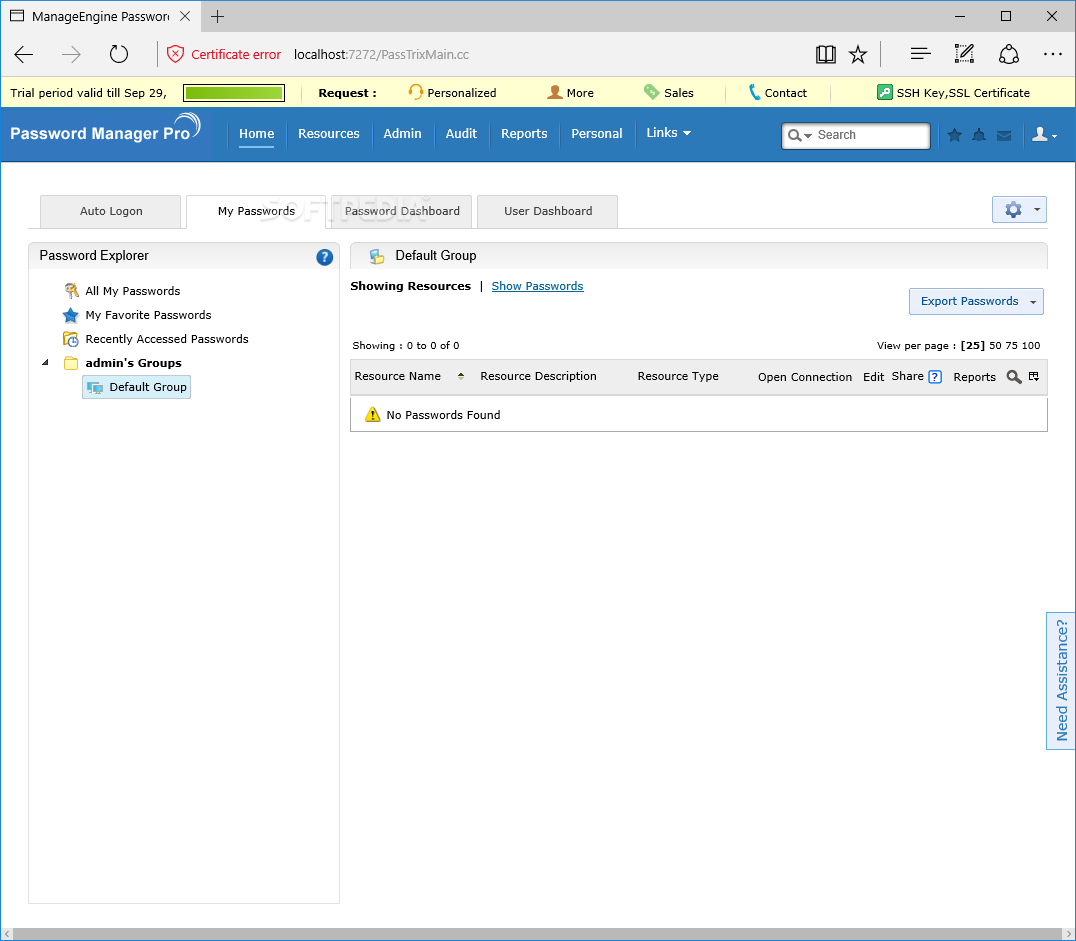This screenshot has height=941, width=1076.
Task: Click into the Search input field
Action: tap(870, 135)
